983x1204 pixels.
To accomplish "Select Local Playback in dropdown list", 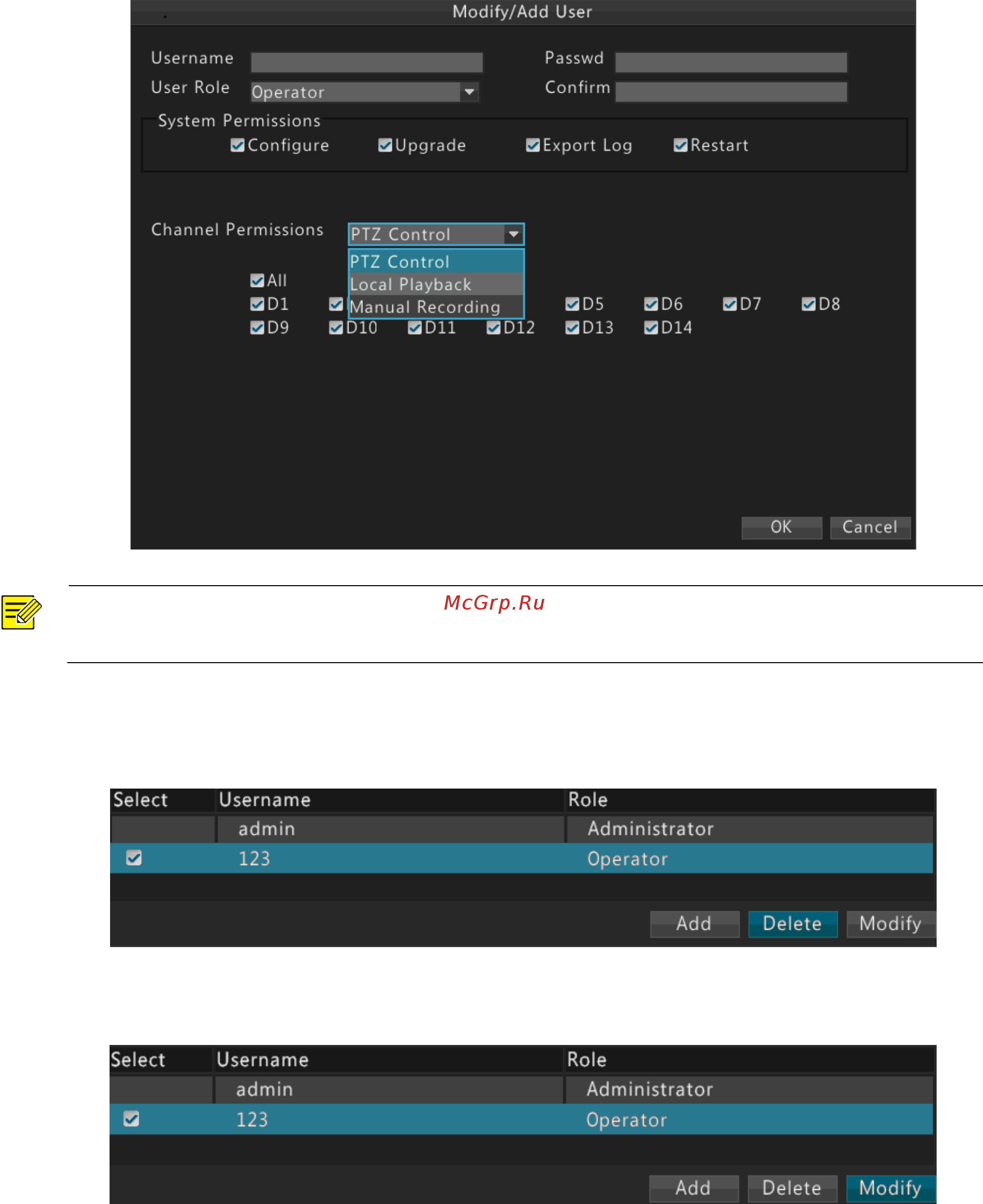I will 436,284.
